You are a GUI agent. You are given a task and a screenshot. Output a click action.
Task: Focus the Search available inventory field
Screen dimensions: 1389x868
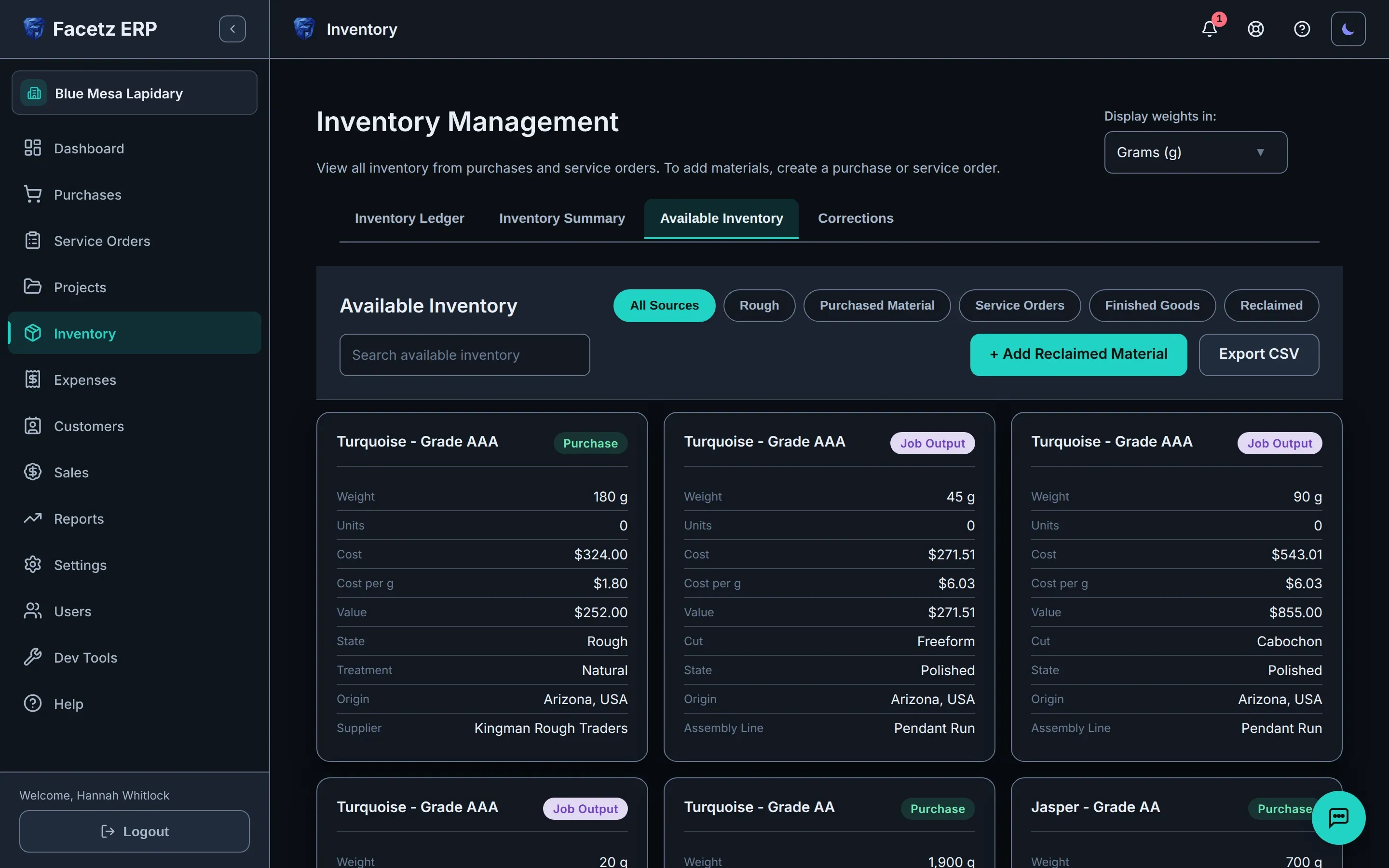point(464,355)
